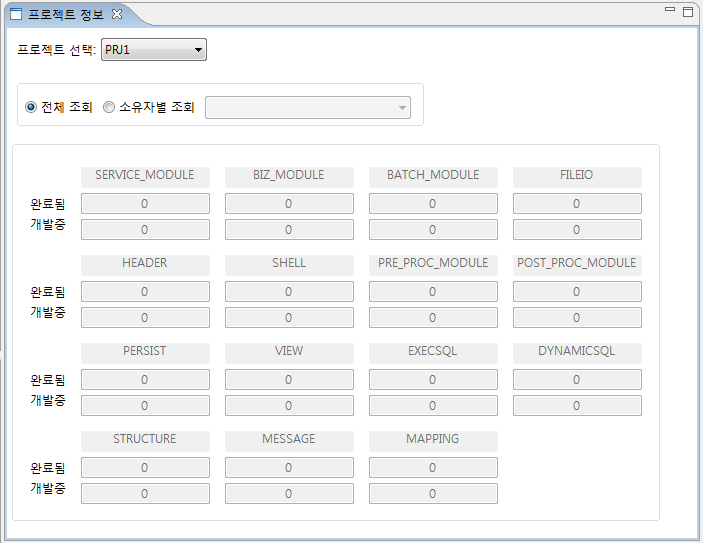Select the 전체 조회 radio button
Viewport: 703px width, 543px height.
[x=31, y=107]
